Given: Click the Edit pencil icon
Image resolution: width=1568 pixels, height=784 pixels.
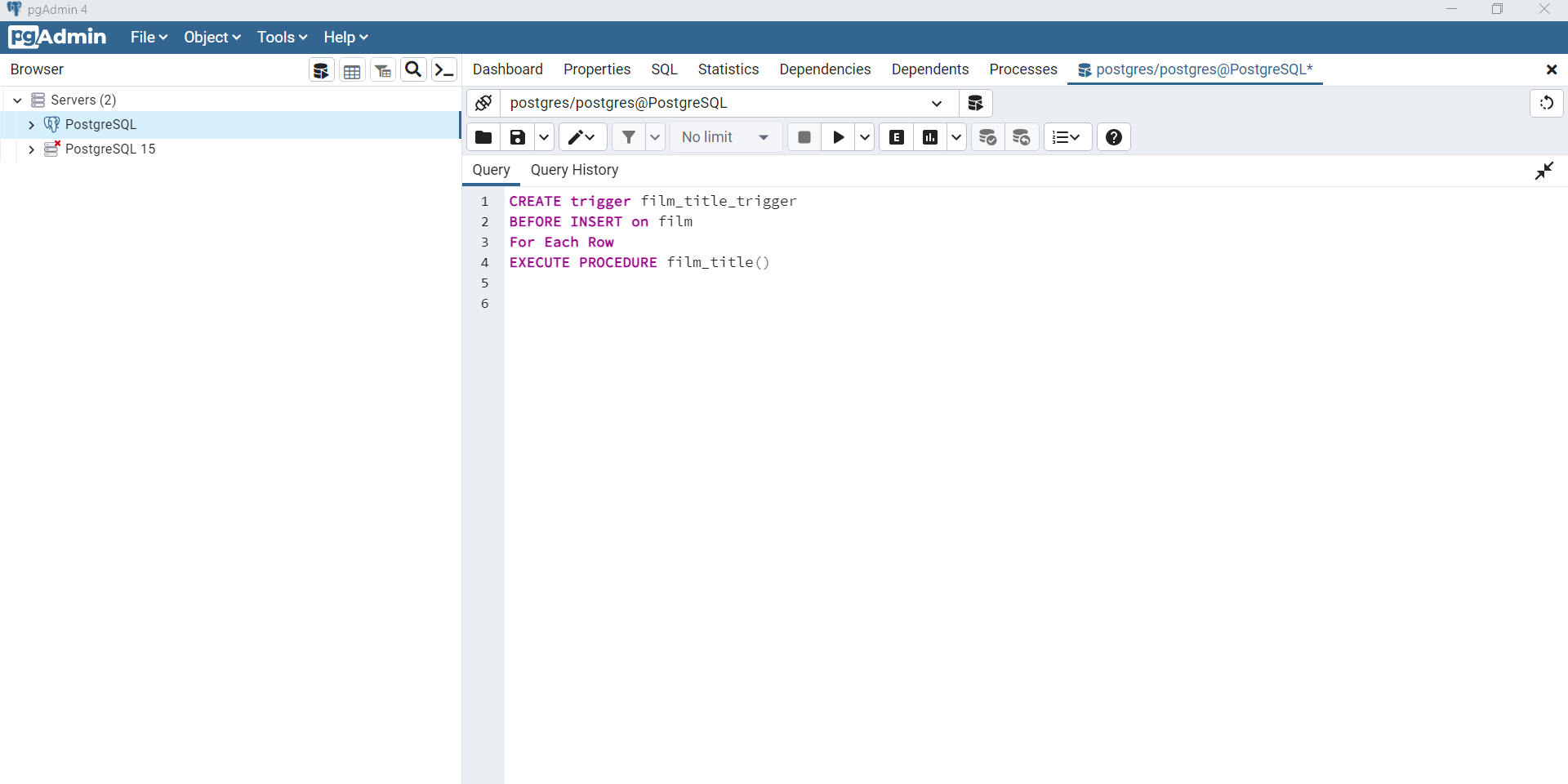Looking at the screenshot, I should point(582,137).
